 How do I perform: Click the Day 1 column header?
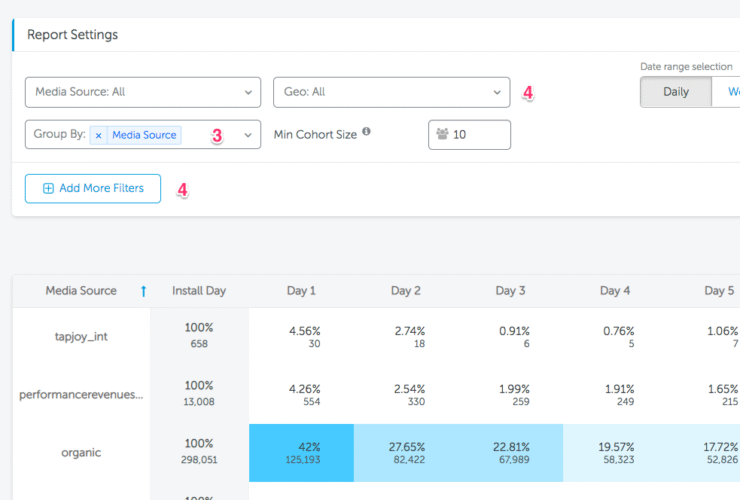tap(301, 291)
